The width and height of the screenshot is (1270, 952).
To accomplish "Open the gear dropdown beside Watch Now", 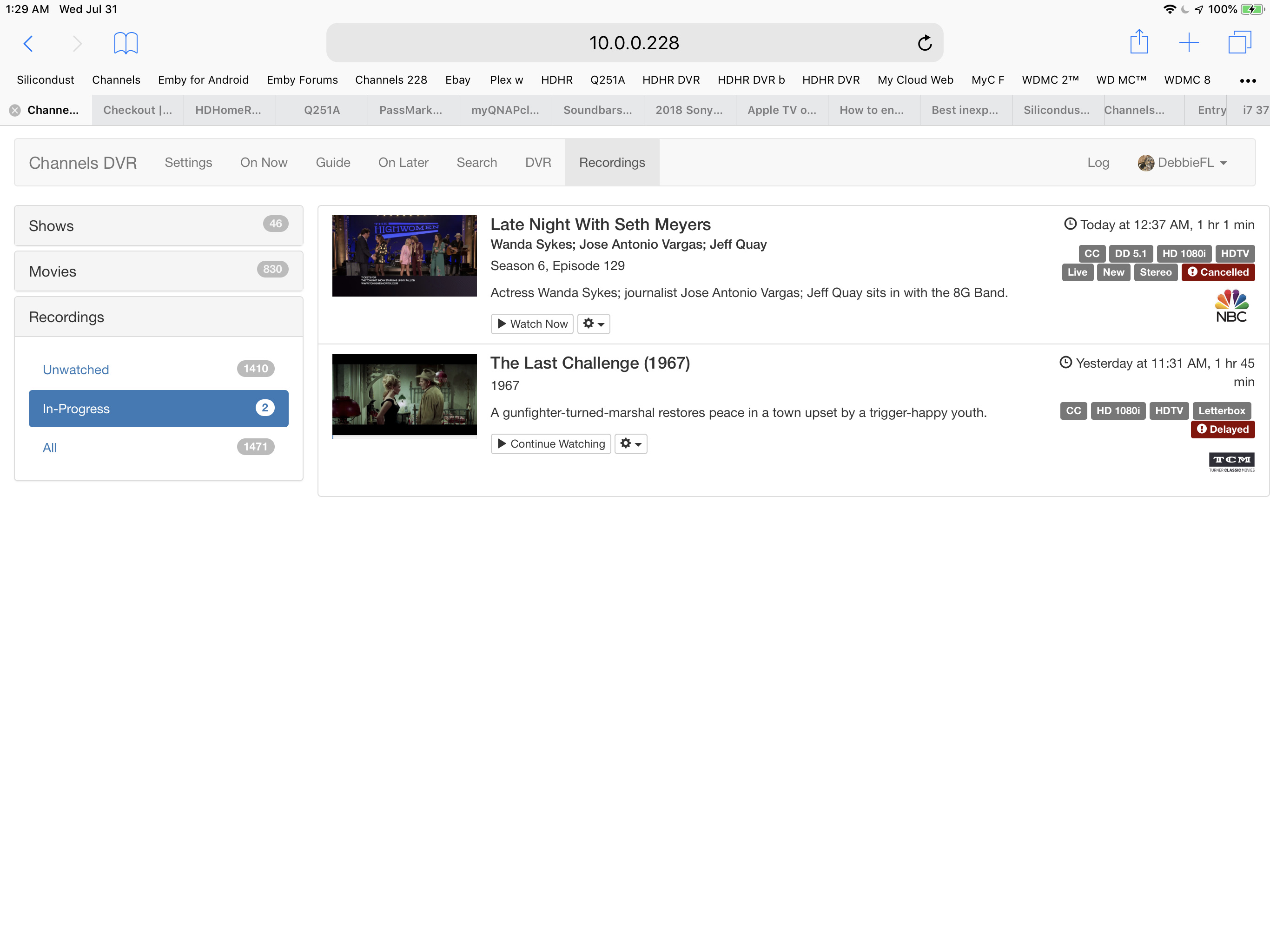I will 593,323.
